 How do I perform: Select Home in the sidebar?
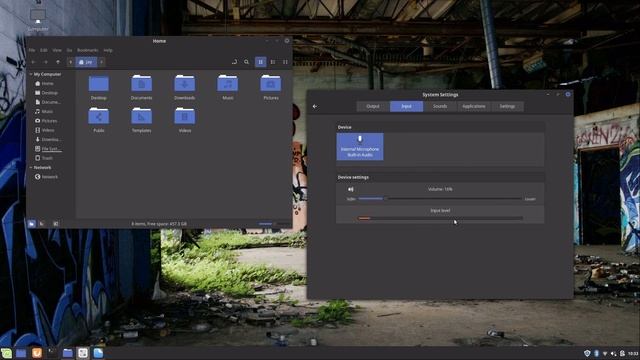[44, 83]
